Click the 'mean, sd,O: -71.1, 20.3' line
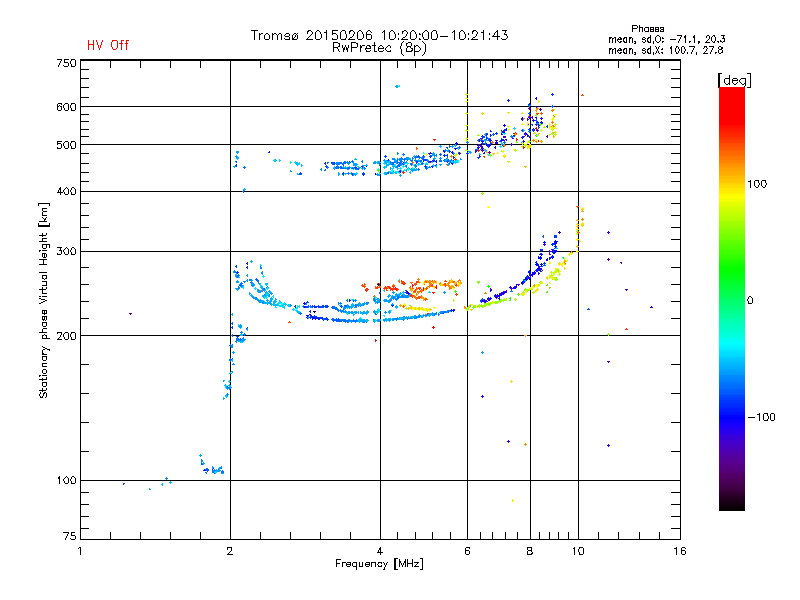This screenshot has height=600, width=800. 666,39
